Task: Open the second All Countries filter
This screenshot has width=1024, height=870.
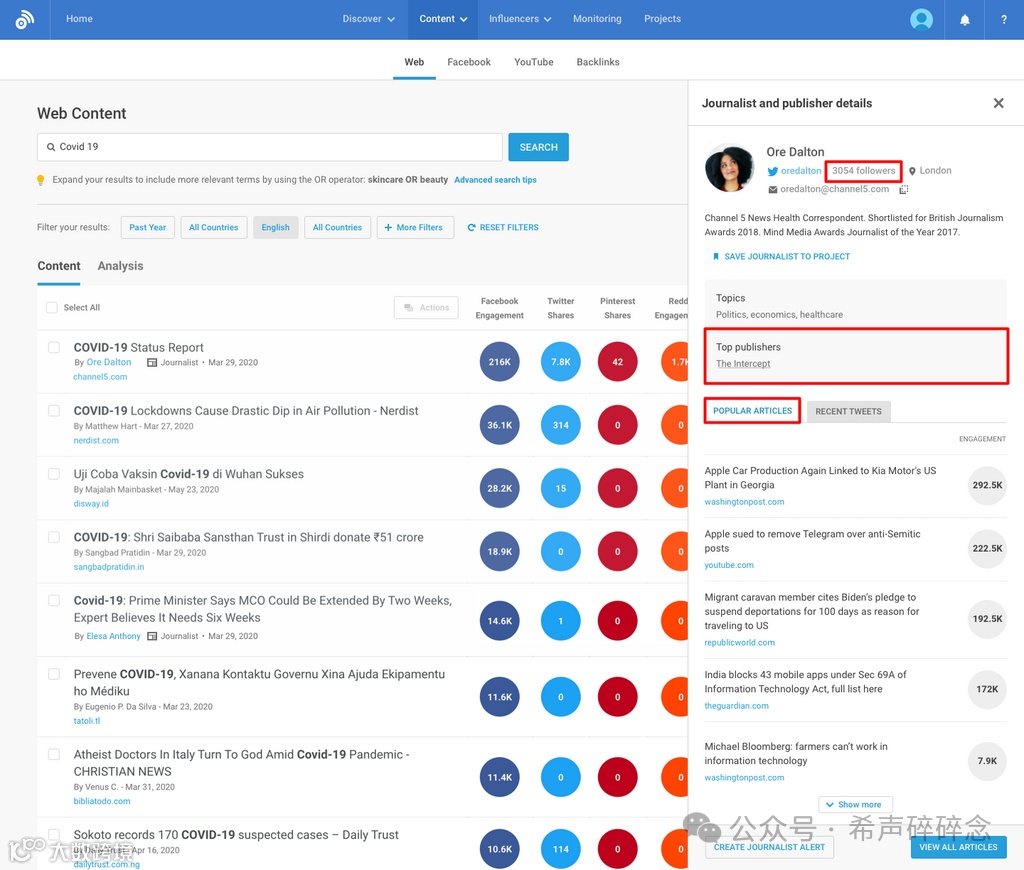Action: pyautogui.click(x=337, y=227)
